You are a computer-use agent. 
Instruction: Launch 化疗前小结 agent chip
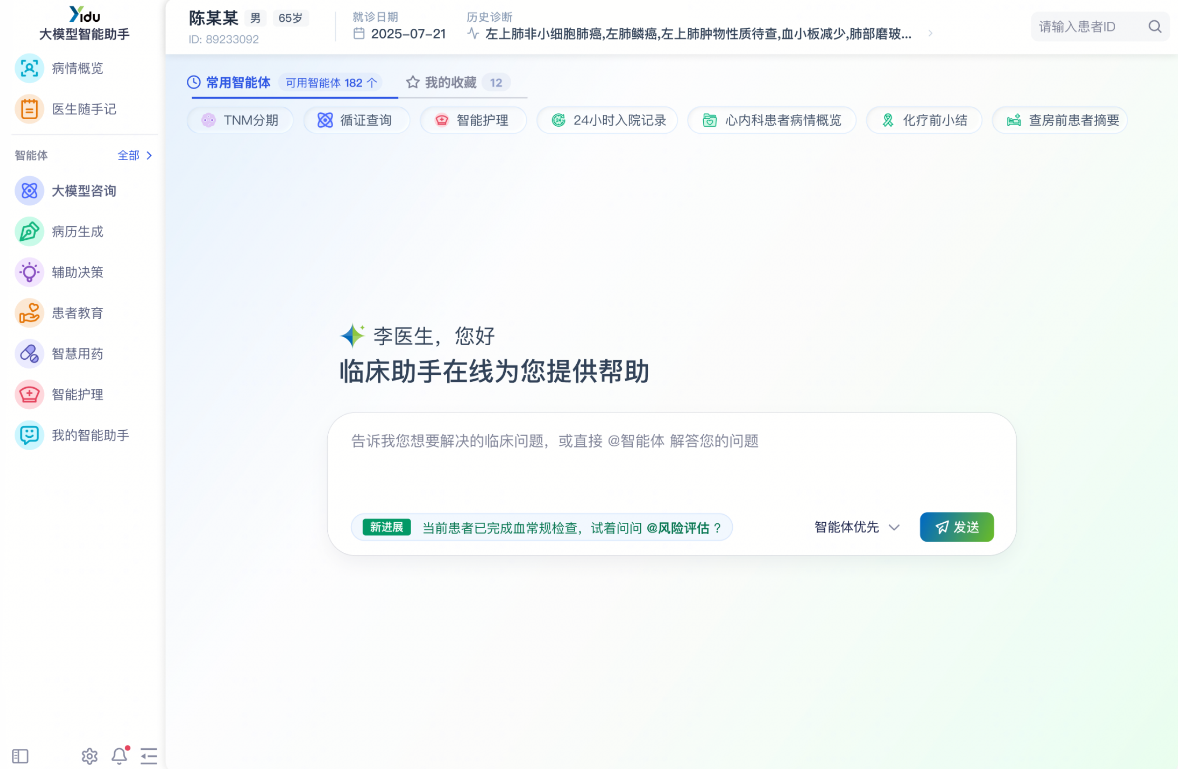[924, 120]
